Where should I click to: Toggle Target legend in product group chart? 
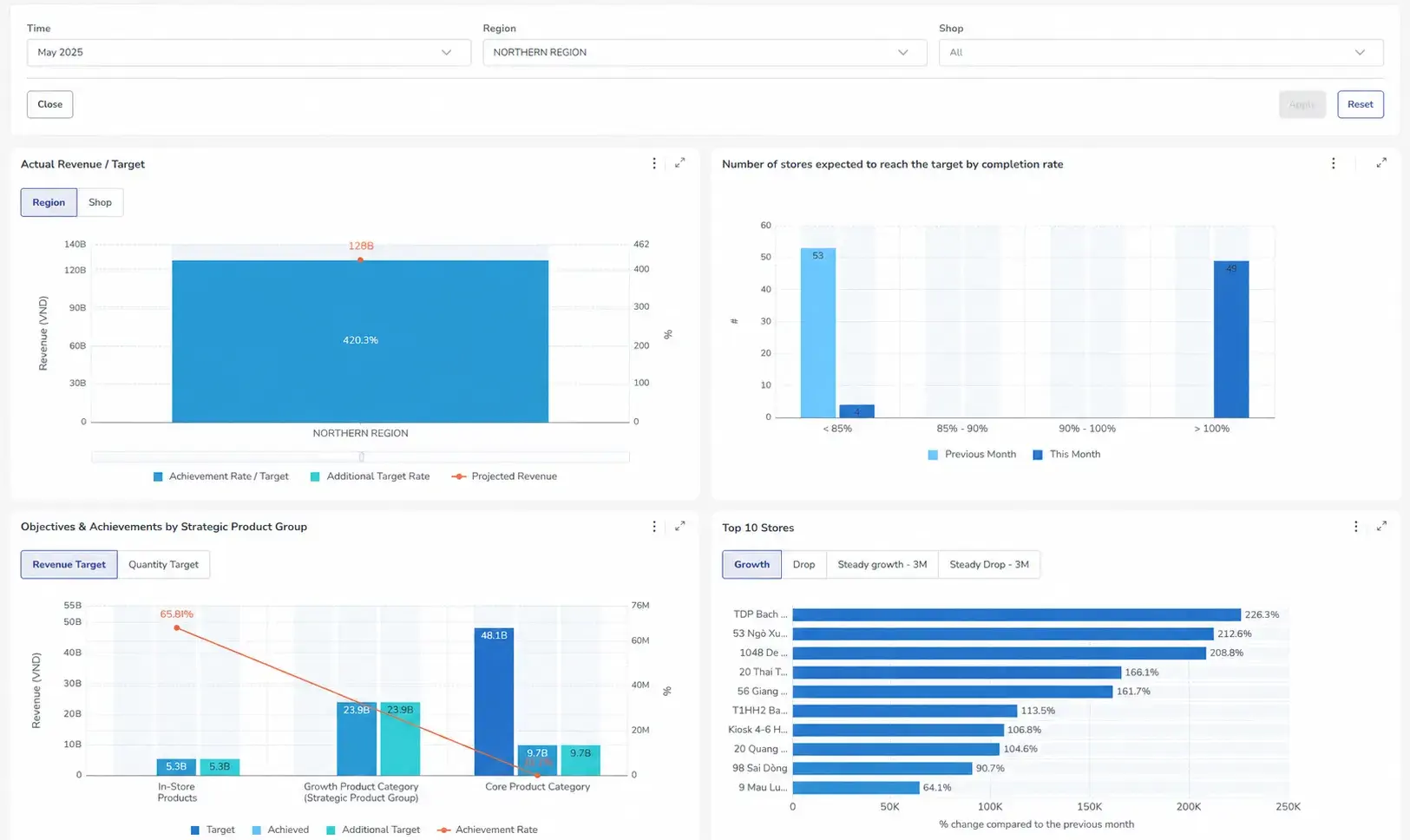[x=212, y=830]
